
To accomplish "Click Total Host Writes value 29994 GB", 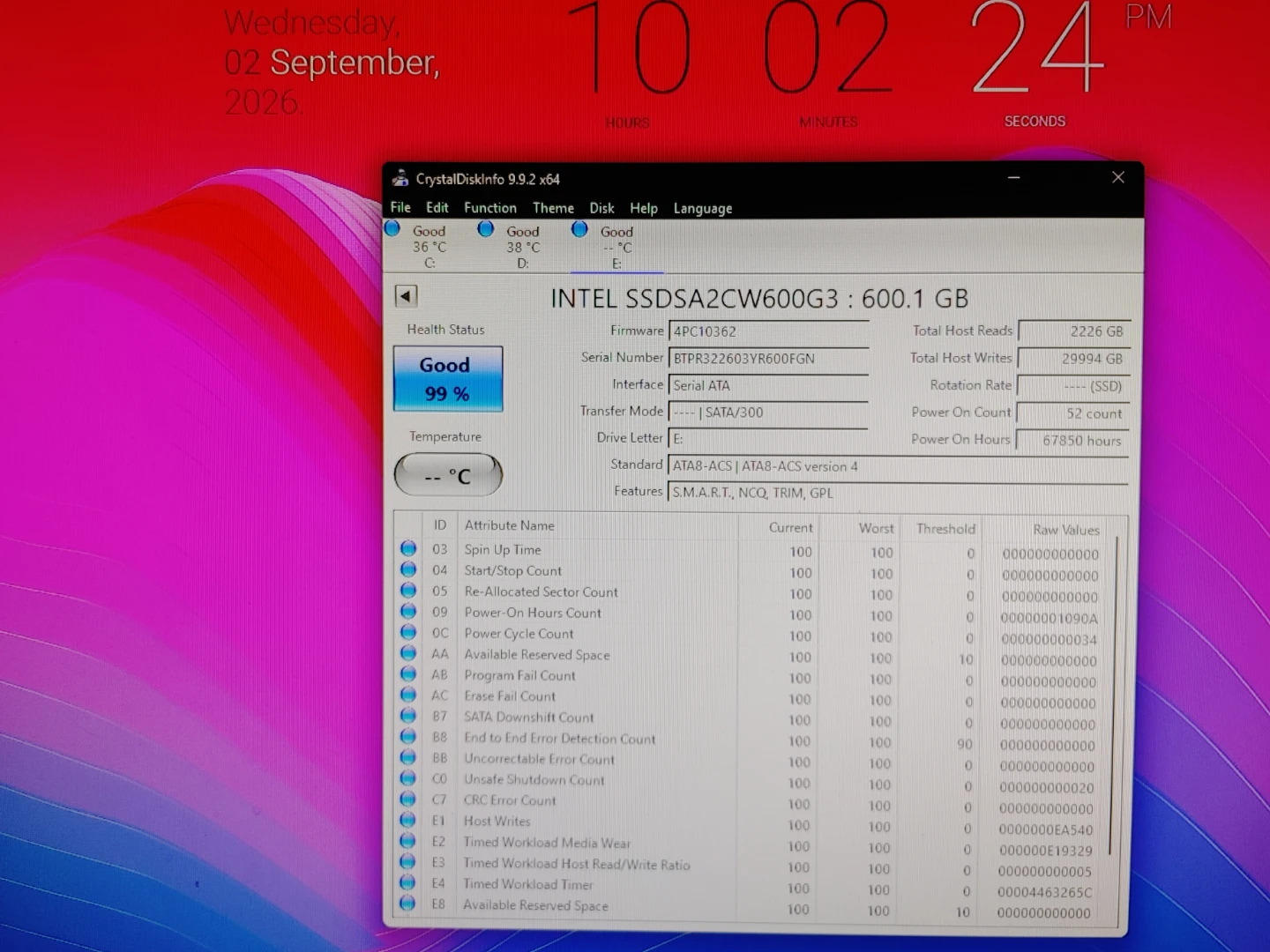I will pyautogui.click(x=1073, y=359).
